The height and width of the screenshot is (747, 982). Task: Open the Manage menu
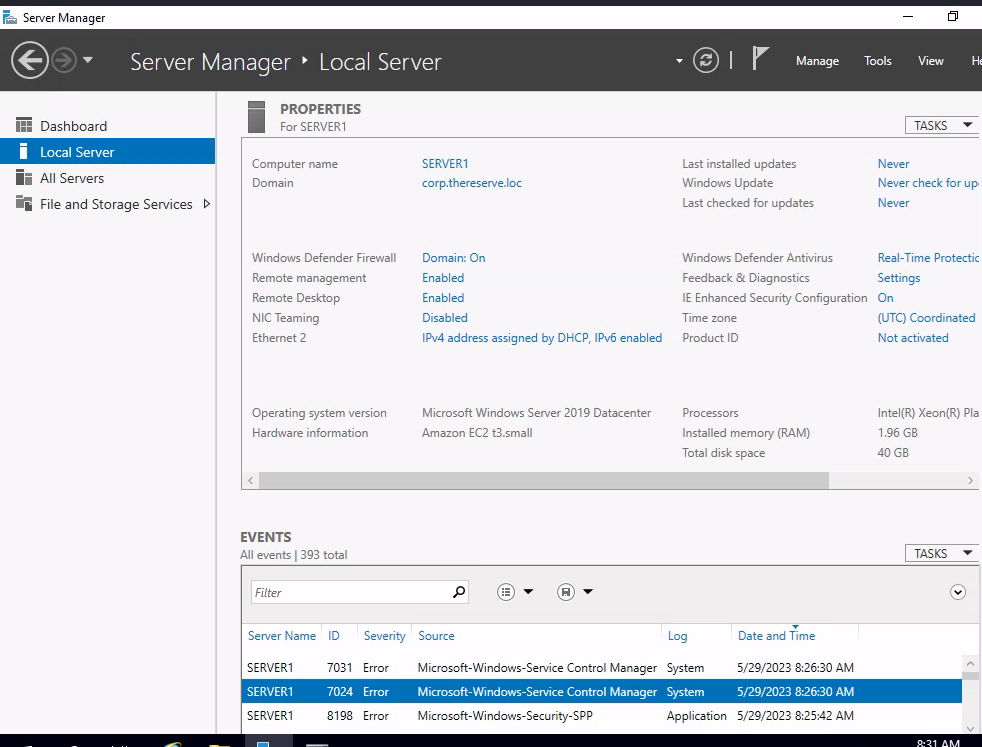pyautogui.click(x=817, y=61)
